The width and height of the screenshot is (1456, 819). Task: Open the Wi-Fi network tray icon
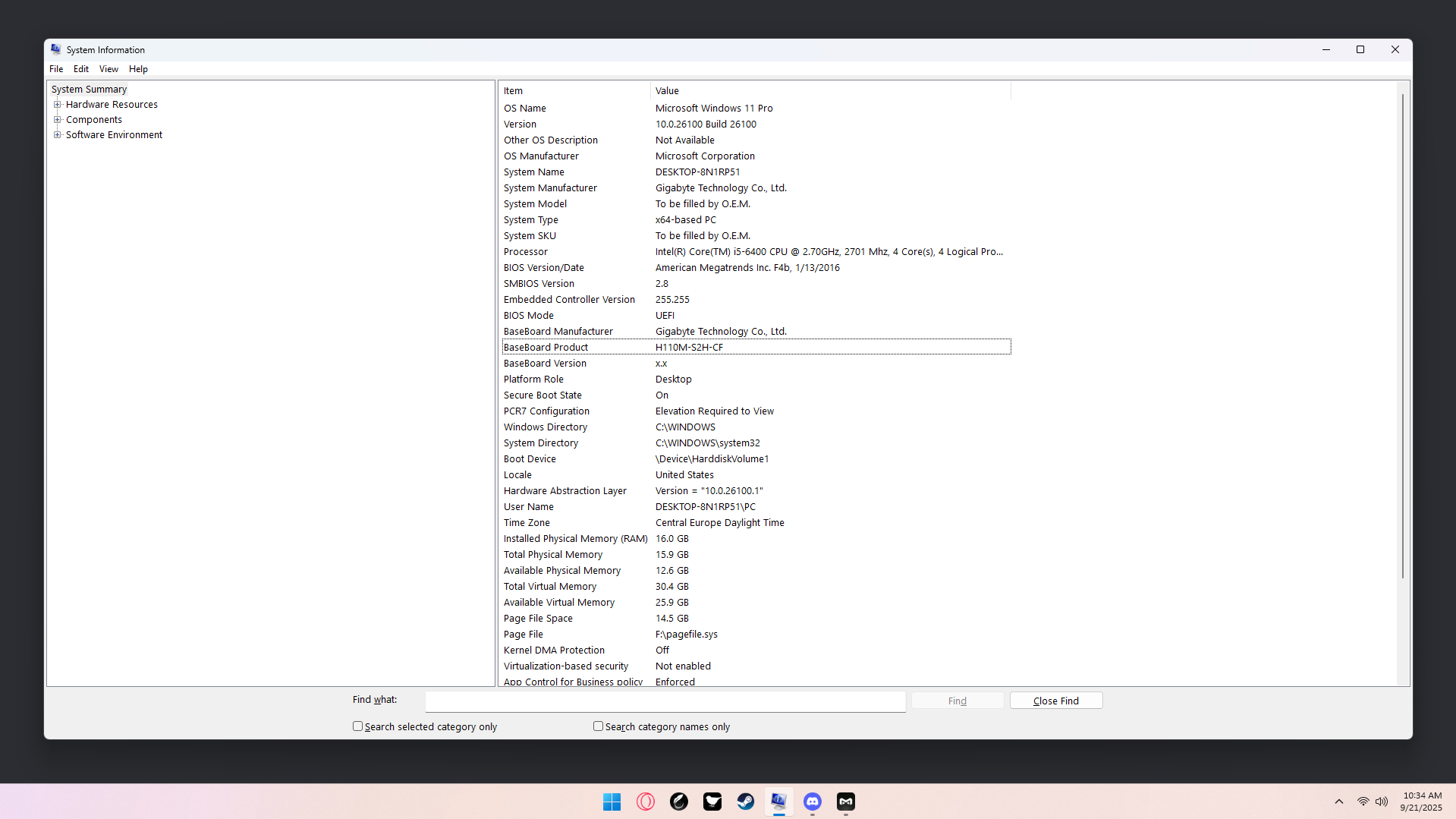click(x=1363, y=802)
